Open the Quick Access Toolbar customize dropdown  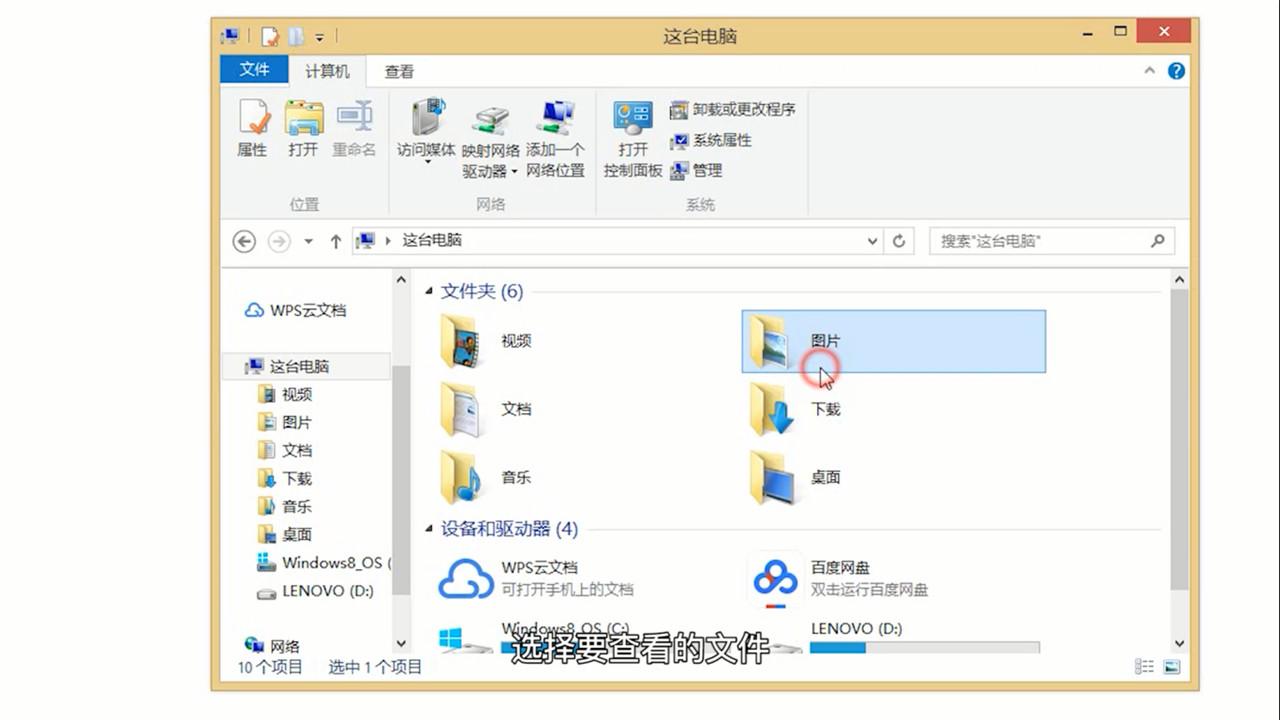click(320, 37)
